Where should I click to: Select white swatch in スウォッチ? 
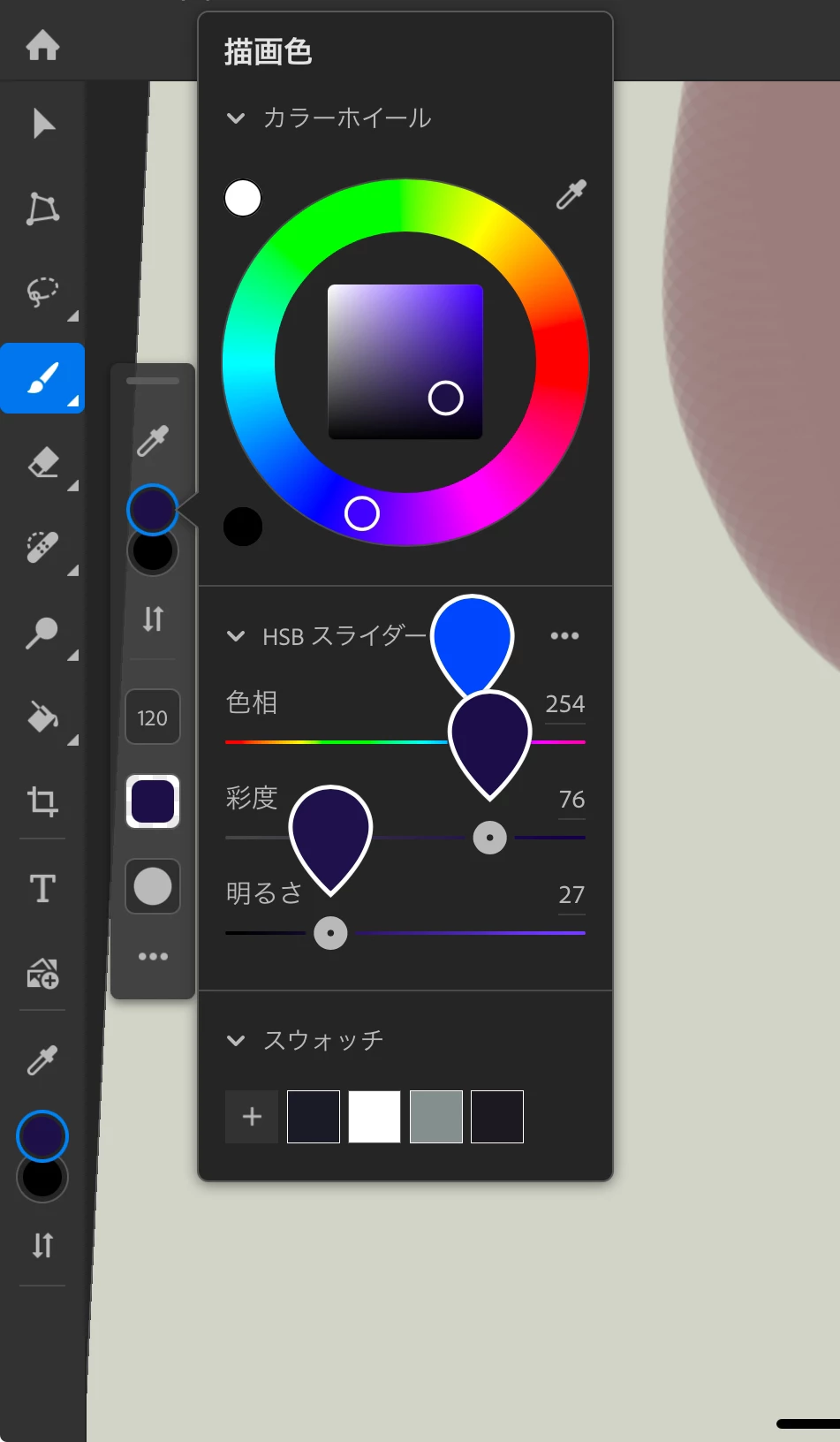(375, 1117)
